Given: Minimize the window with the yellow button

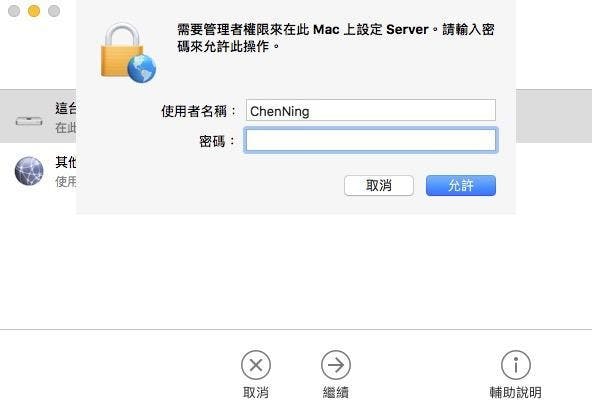Looking at the screenshot, I should click(34, 11).
